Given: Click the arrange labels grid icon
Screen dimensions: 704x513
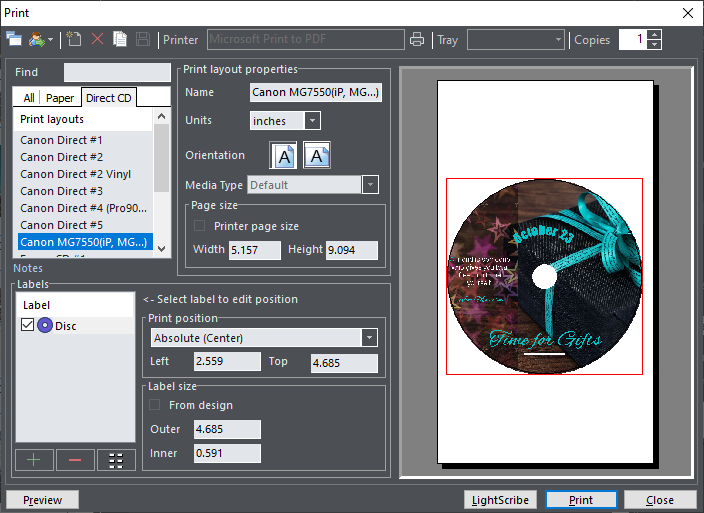Looking at the screenshot, I should coord(116,459).
